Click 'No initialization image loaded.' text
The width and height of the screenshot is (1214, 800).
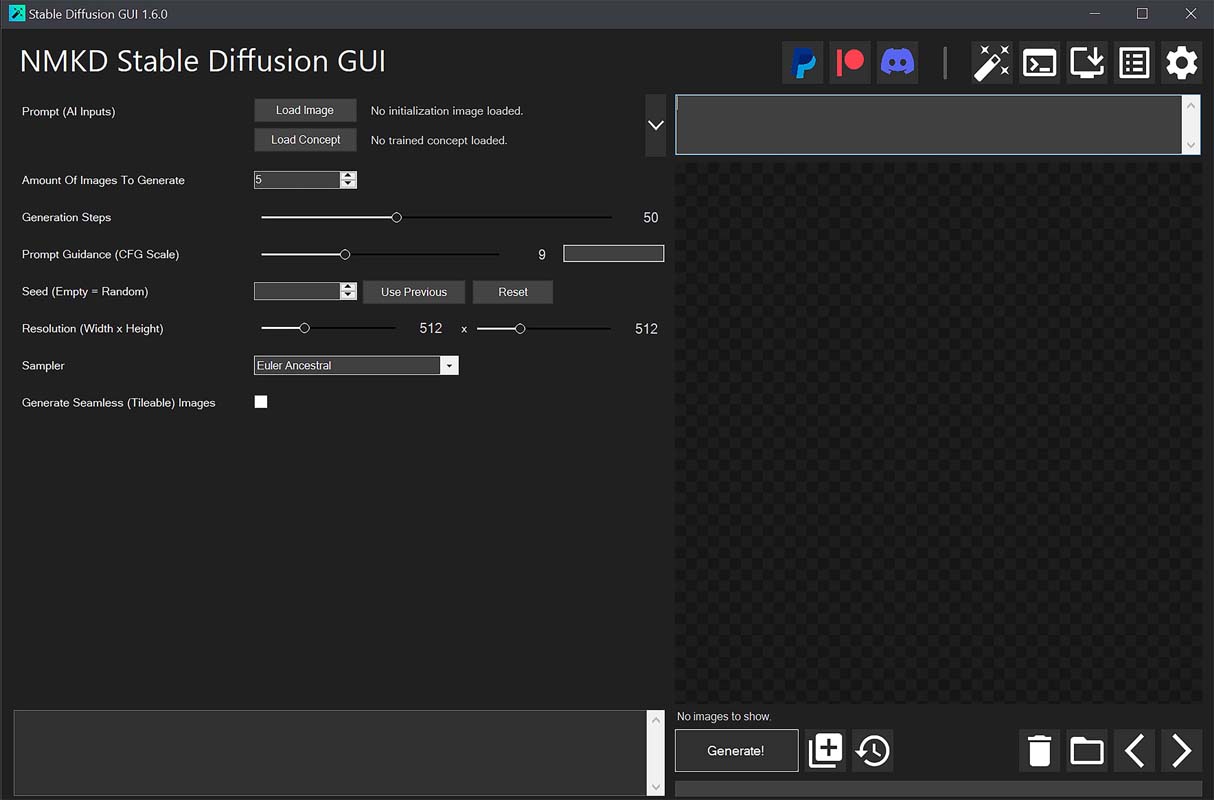(447, 111)
